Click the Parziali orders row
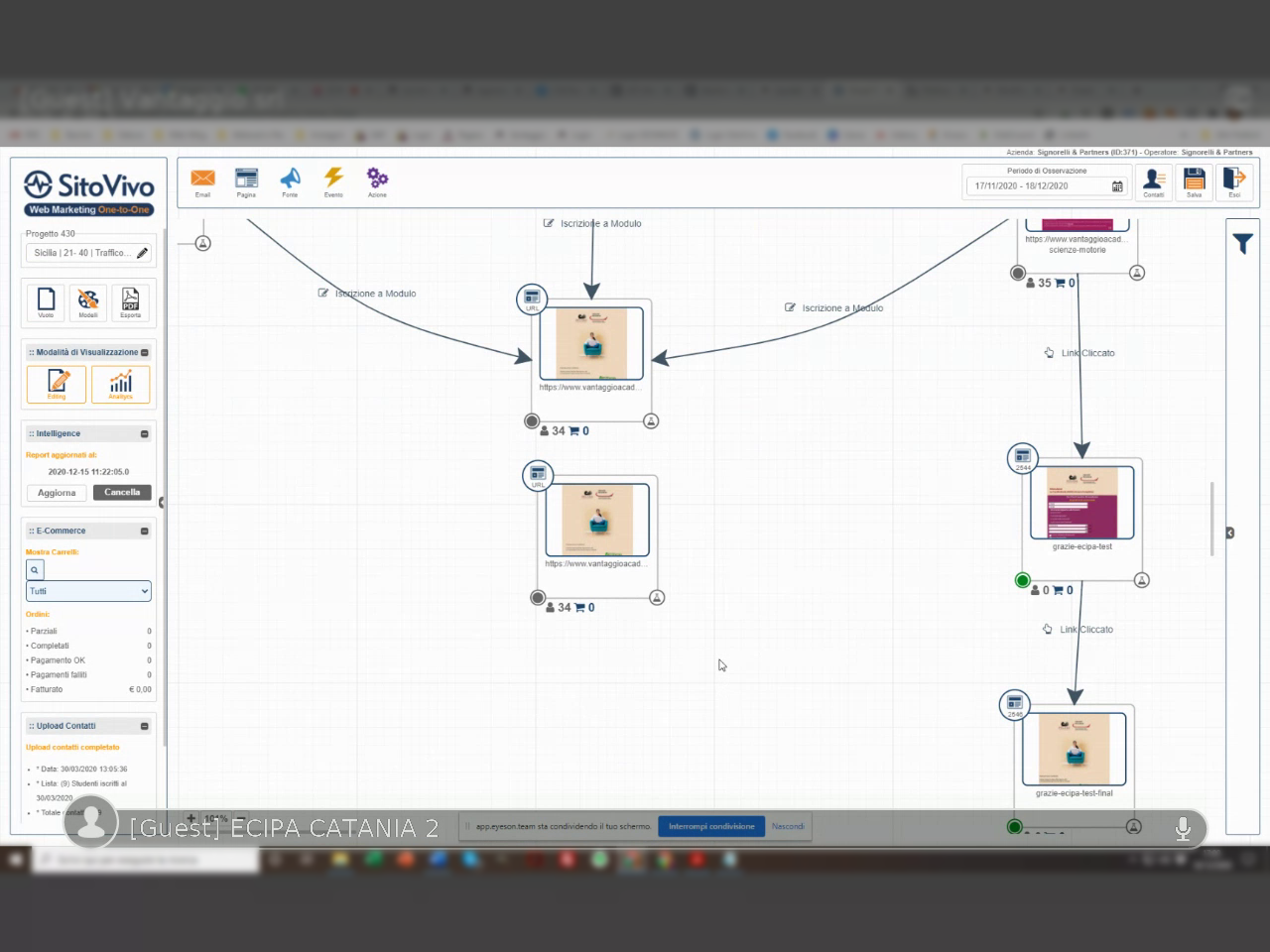The height and width of the screenshot is (952, 1270). point(89,632)
